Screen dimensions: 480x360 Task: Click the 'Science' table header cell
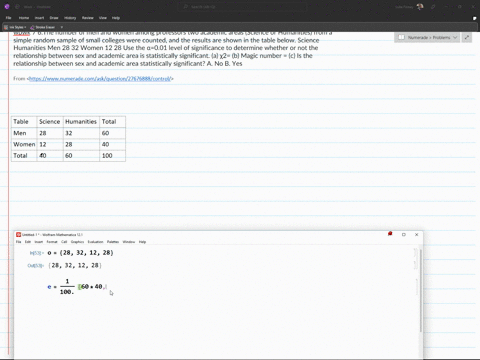pyautogui.click(x=50, y=122)
